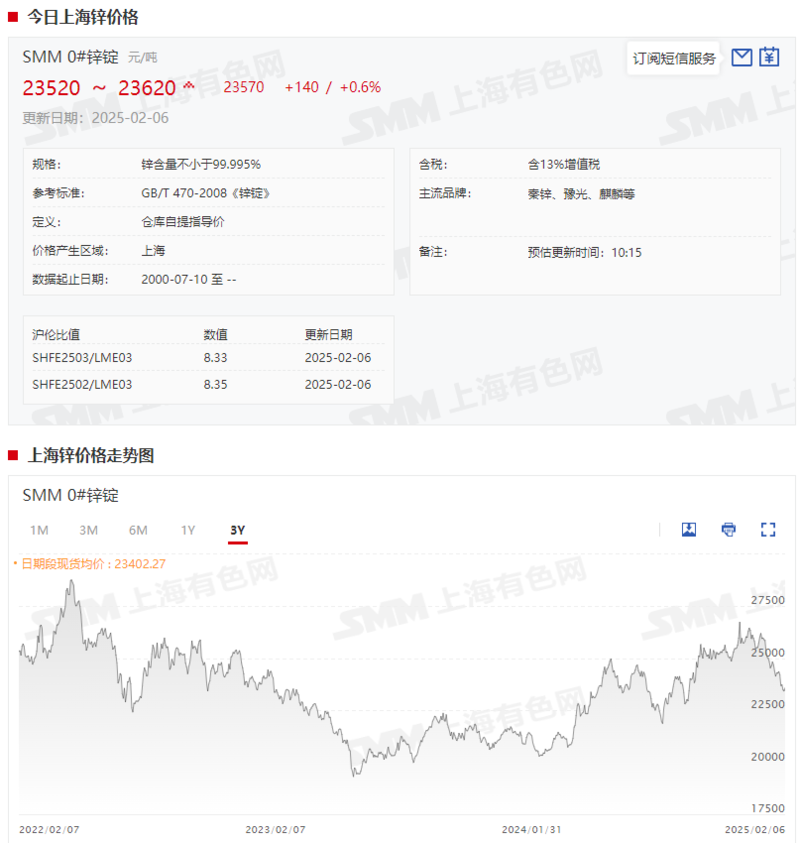Screen dimensions: 800x843
Task: Switch to the 1Y range
Action: (188, 531)
